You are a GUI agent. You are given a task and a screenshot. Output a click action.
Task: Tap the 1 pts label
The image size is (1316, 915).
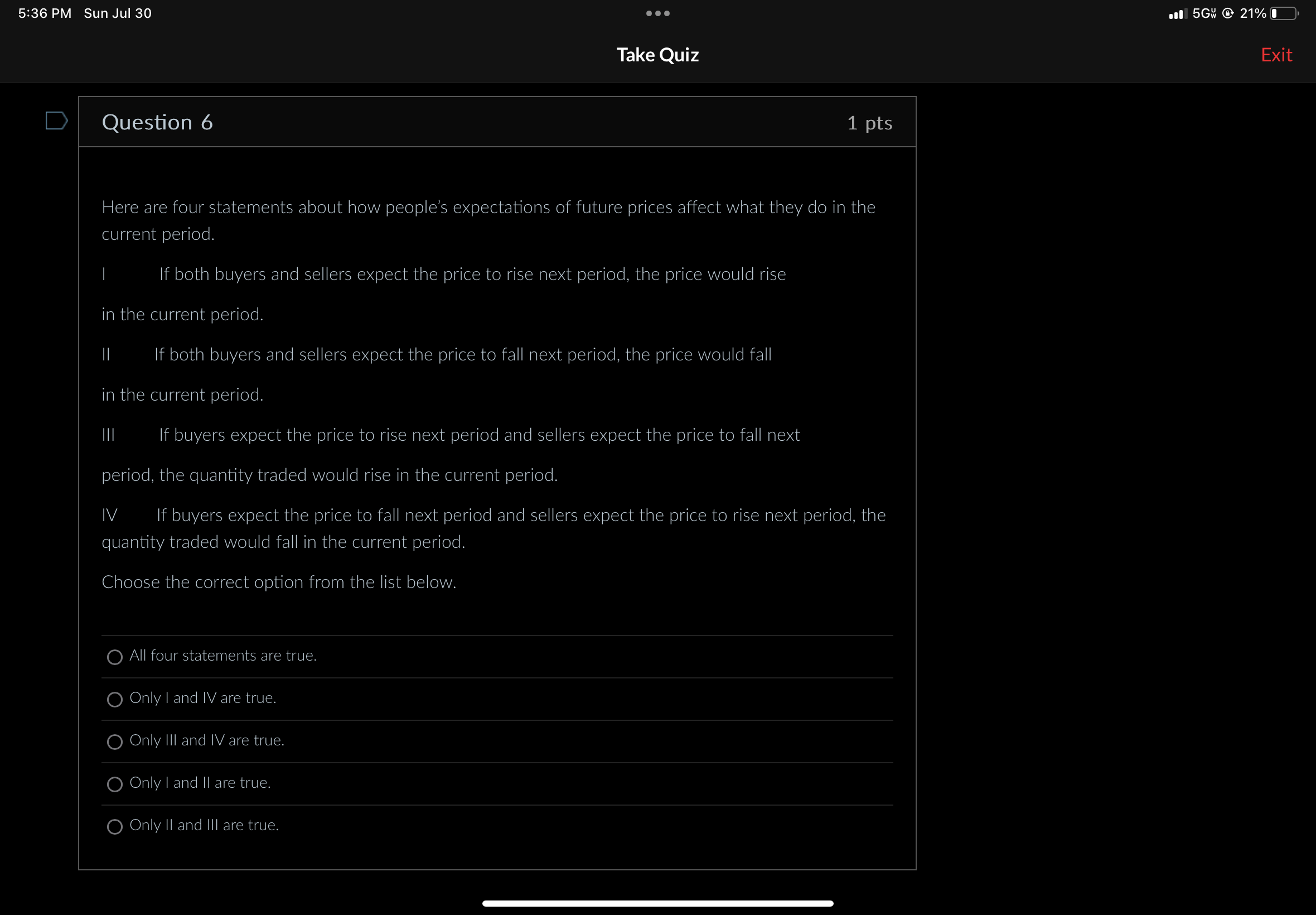pos(869,123)
